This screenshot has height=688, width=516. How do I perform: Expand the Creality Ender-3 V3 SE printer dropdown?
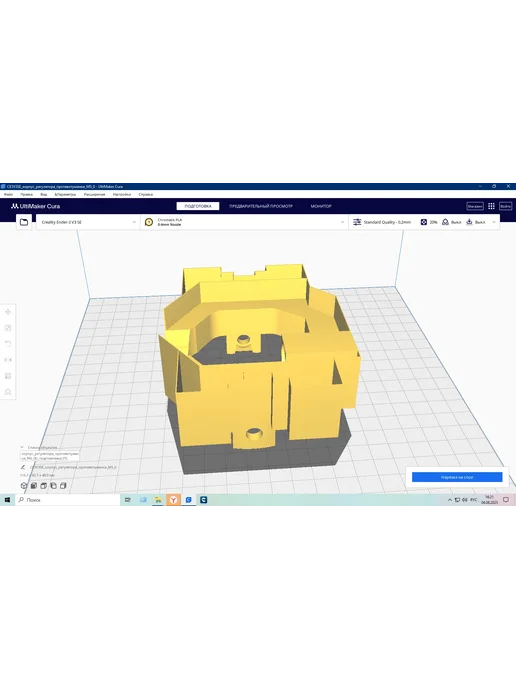point(88,222)
